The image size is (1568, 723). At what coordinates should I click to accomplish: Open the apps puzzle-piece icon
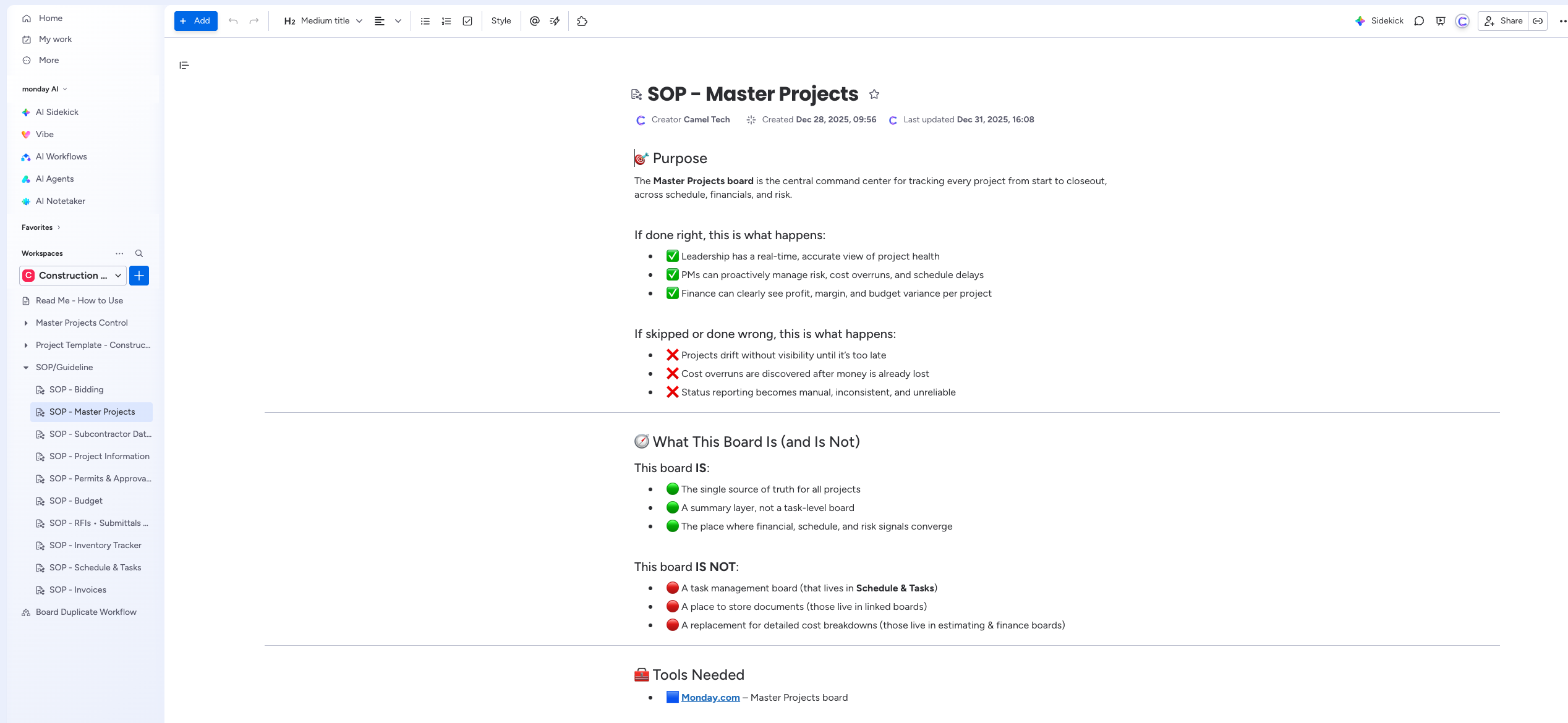coord(582,21)
